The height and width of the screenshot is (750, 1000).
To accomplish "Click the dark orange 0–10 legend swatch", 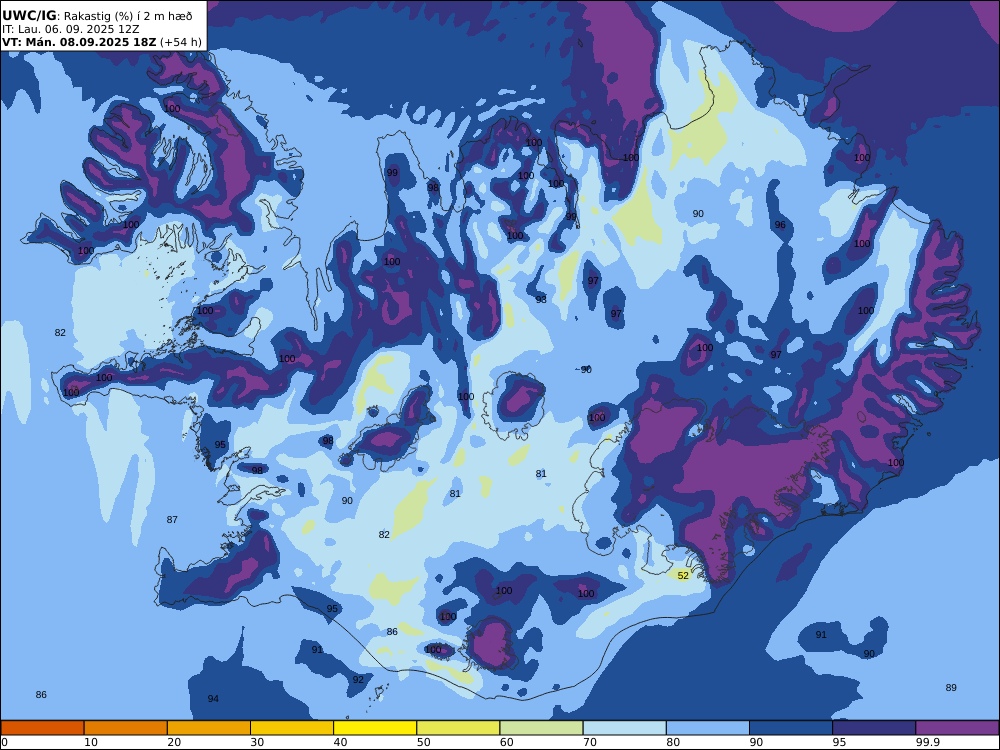I will coord(42,728).
